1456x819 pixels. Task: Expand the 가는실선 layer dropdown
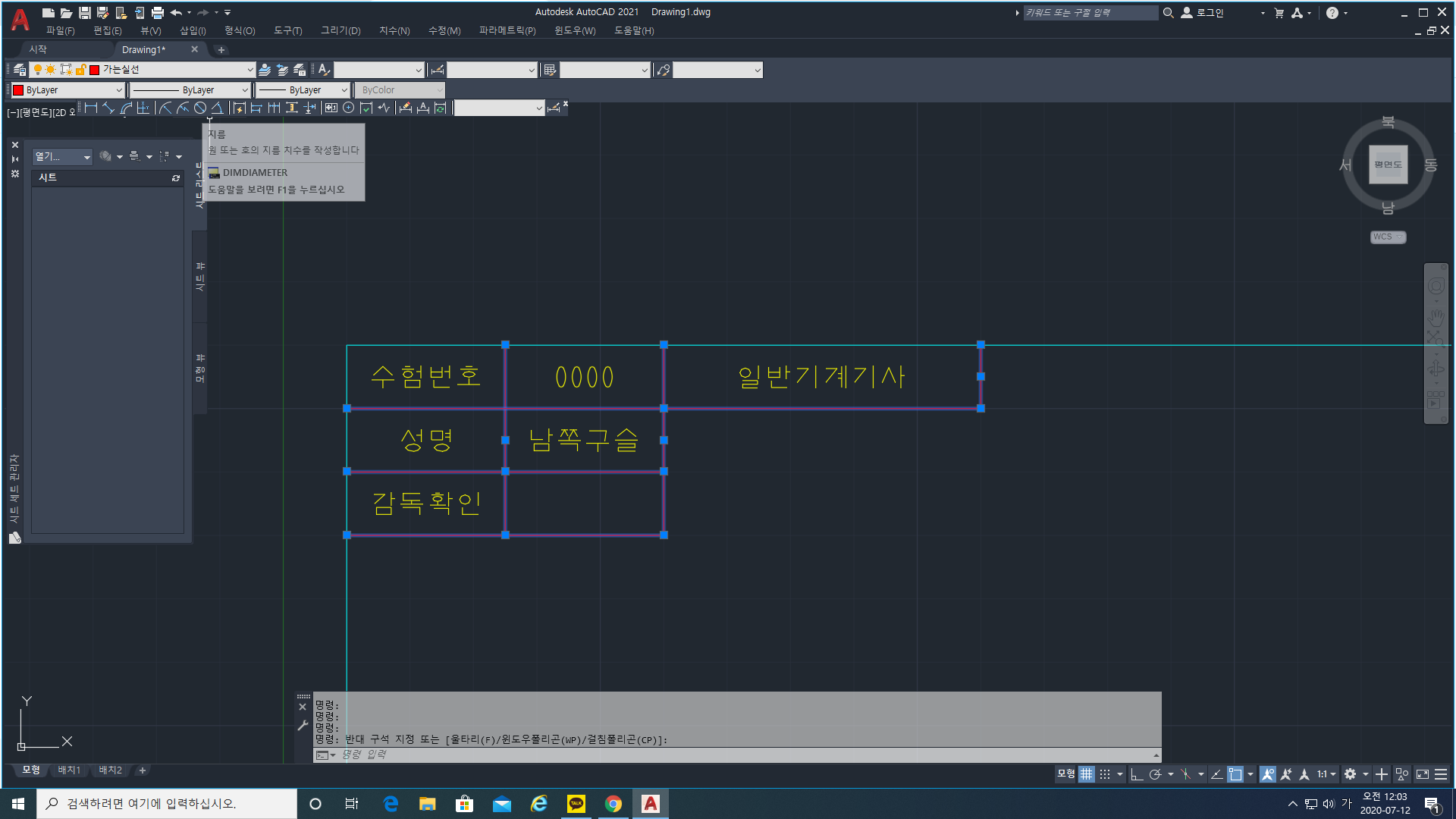point(249,70)
